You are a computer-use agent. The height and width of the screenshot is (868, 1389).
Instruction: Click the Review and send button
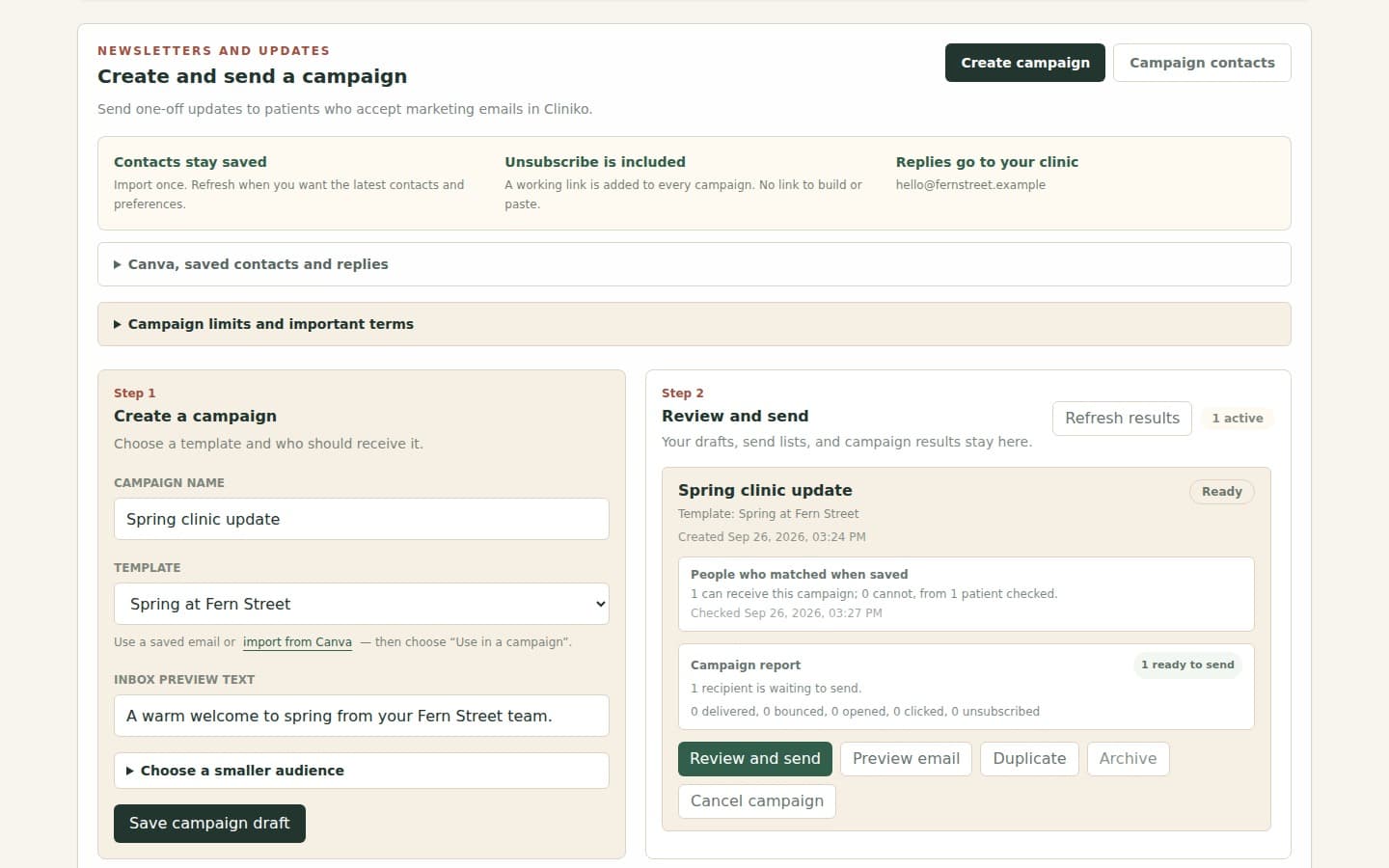click(755, 759)
